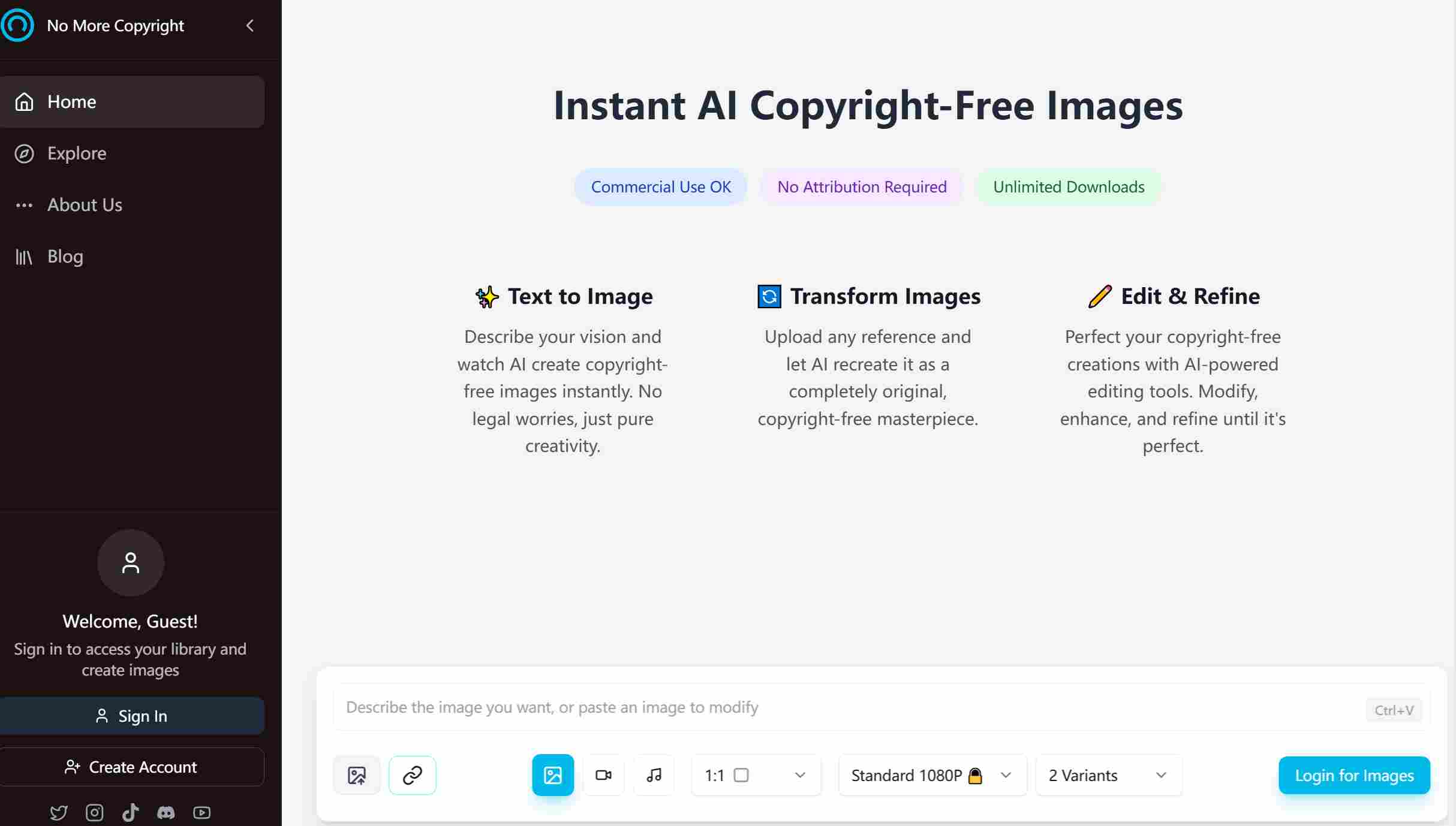Open the 1:1 aspect ratio dropdown
The width and height of the screenshot is (1456, 826).
point(756,775)
